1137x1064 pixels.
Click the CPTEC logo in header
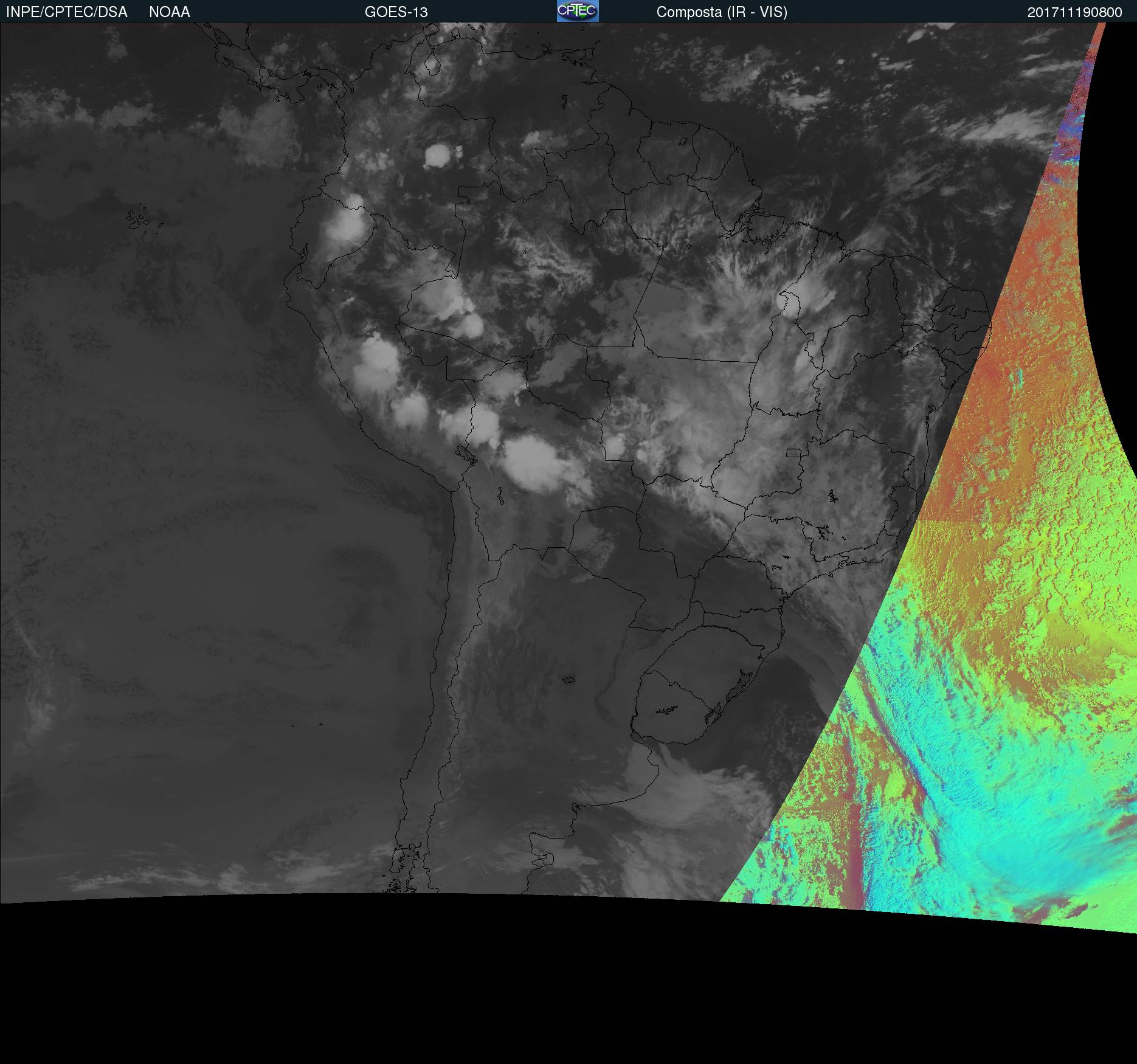pyautogui.click(x=578, y=11)
